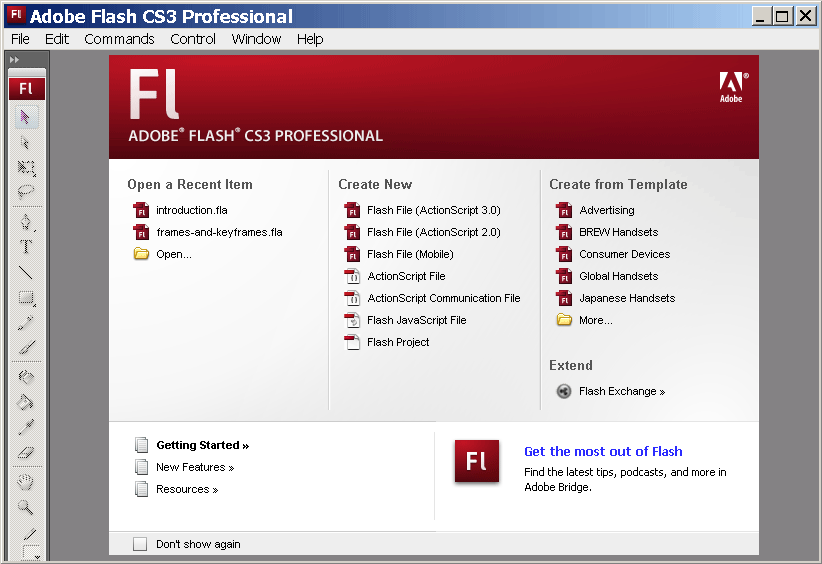822x564 pixels.
Task: Select the Pen tool
Action: 26,222
